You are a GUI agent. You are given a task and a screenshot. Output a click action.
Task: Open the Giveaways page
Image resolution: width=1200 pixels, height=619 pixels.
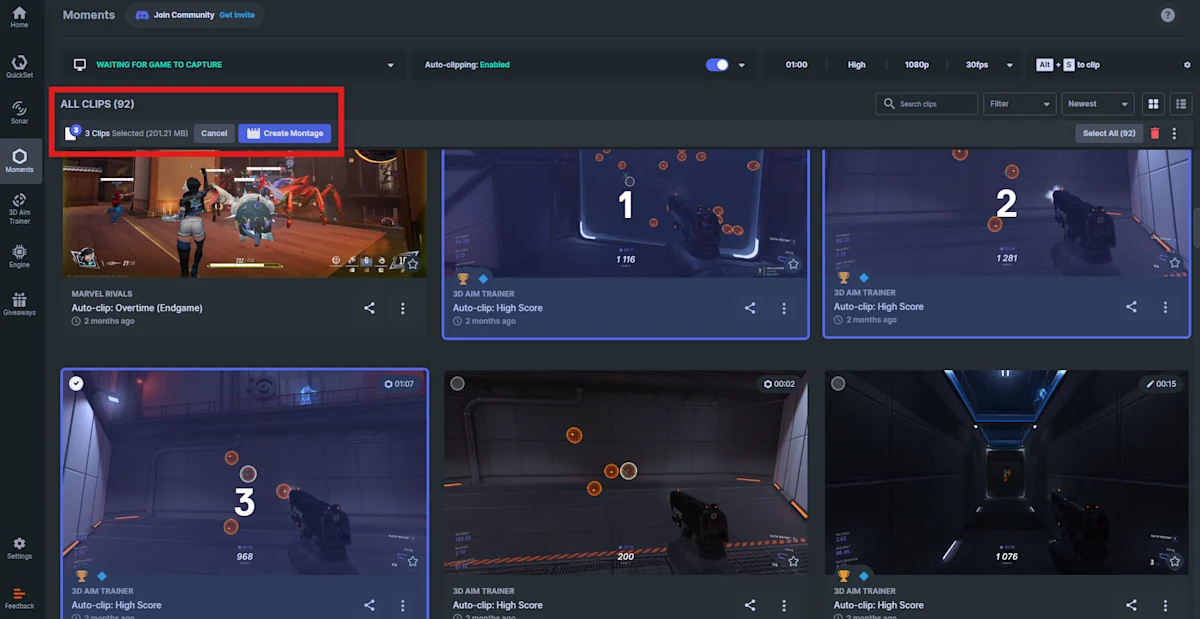click(x=19, y=302)
